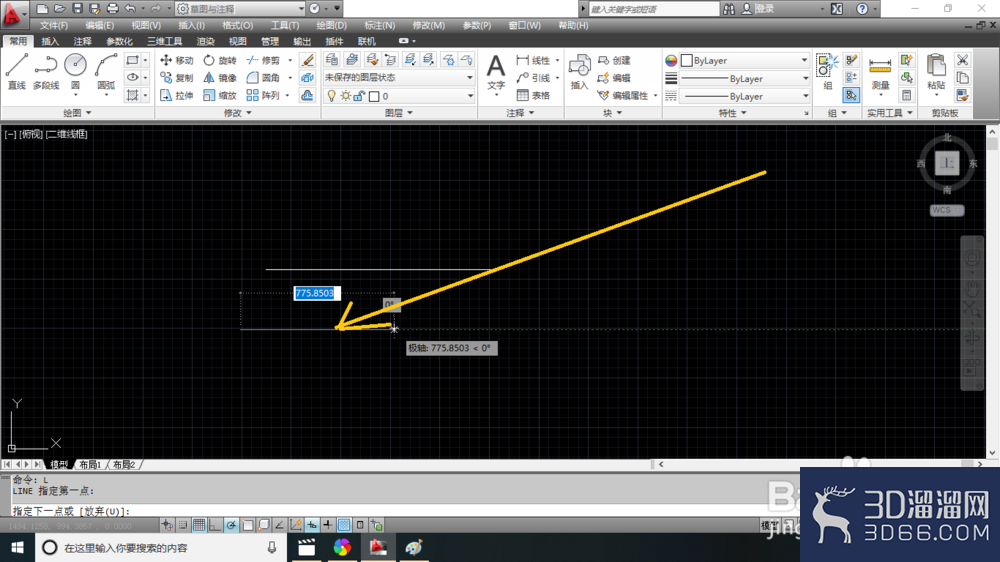Select the Rotate (旋转) tool
Screen dimensions: 1000x562
click(220, 60)
